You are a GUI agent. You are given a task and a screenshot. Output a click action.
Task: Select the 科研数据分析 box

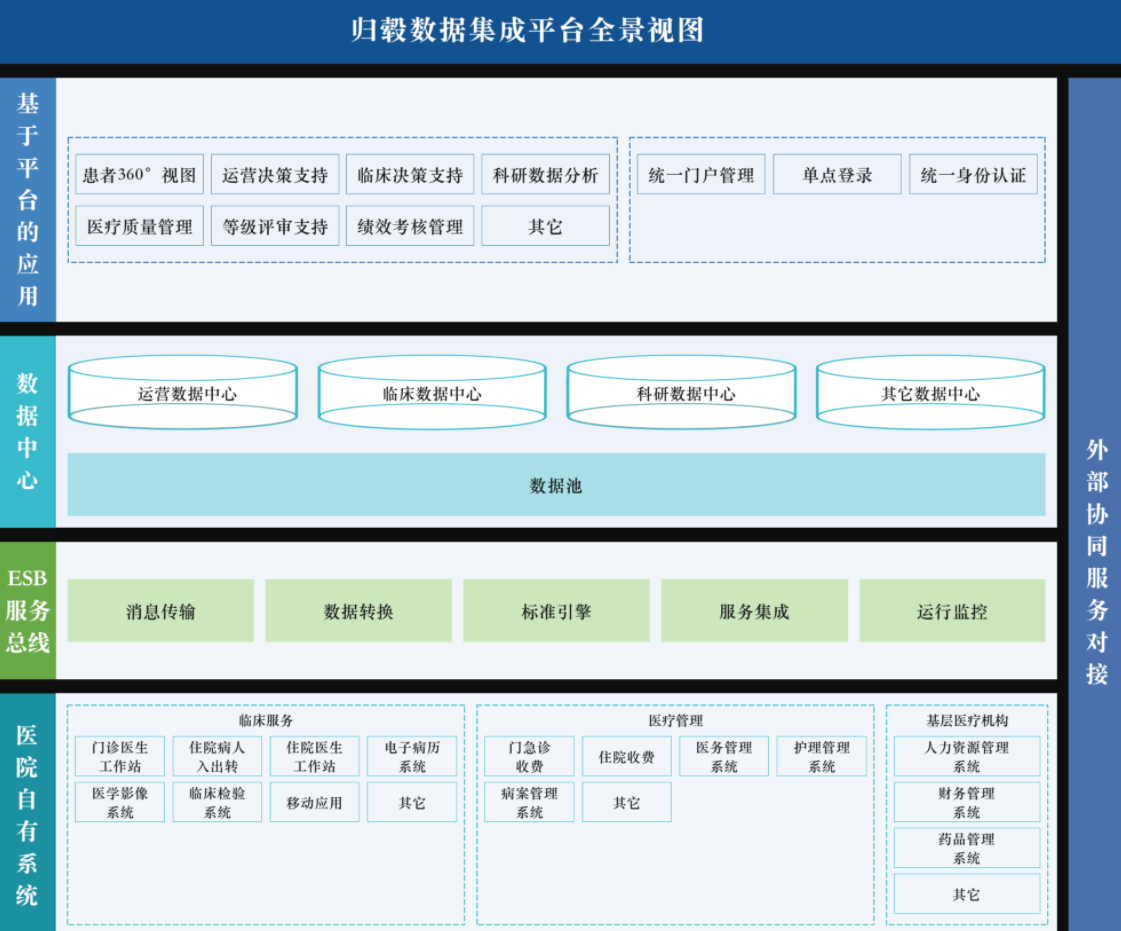tap(545, 174)
